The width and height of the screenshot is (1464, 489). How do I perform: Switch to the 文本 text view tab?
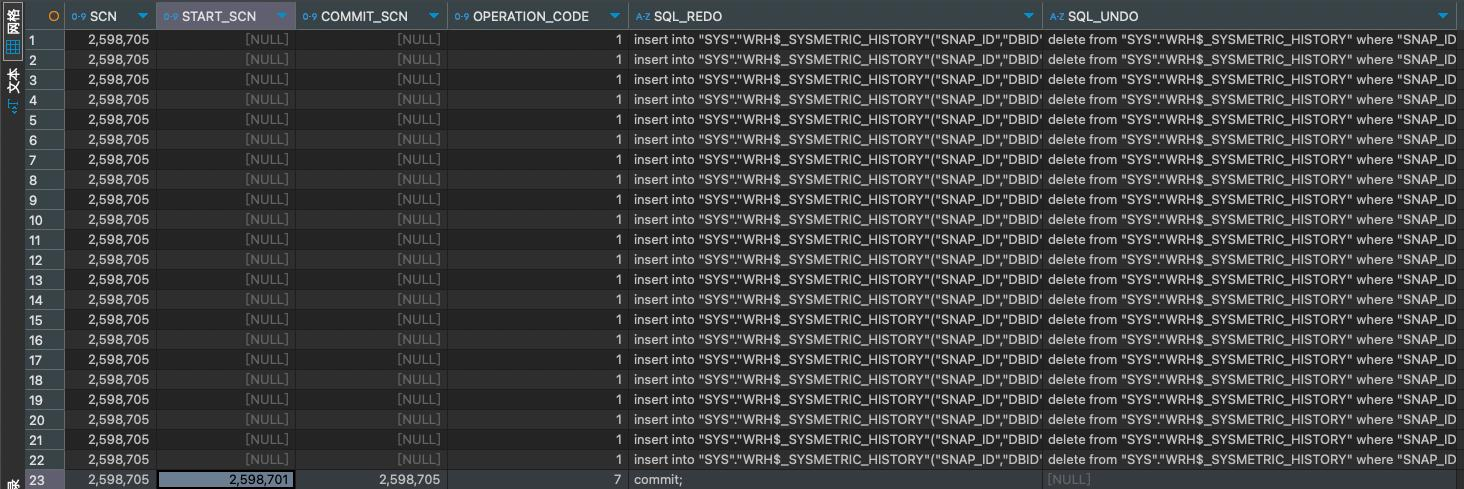(x=13, y=93)
